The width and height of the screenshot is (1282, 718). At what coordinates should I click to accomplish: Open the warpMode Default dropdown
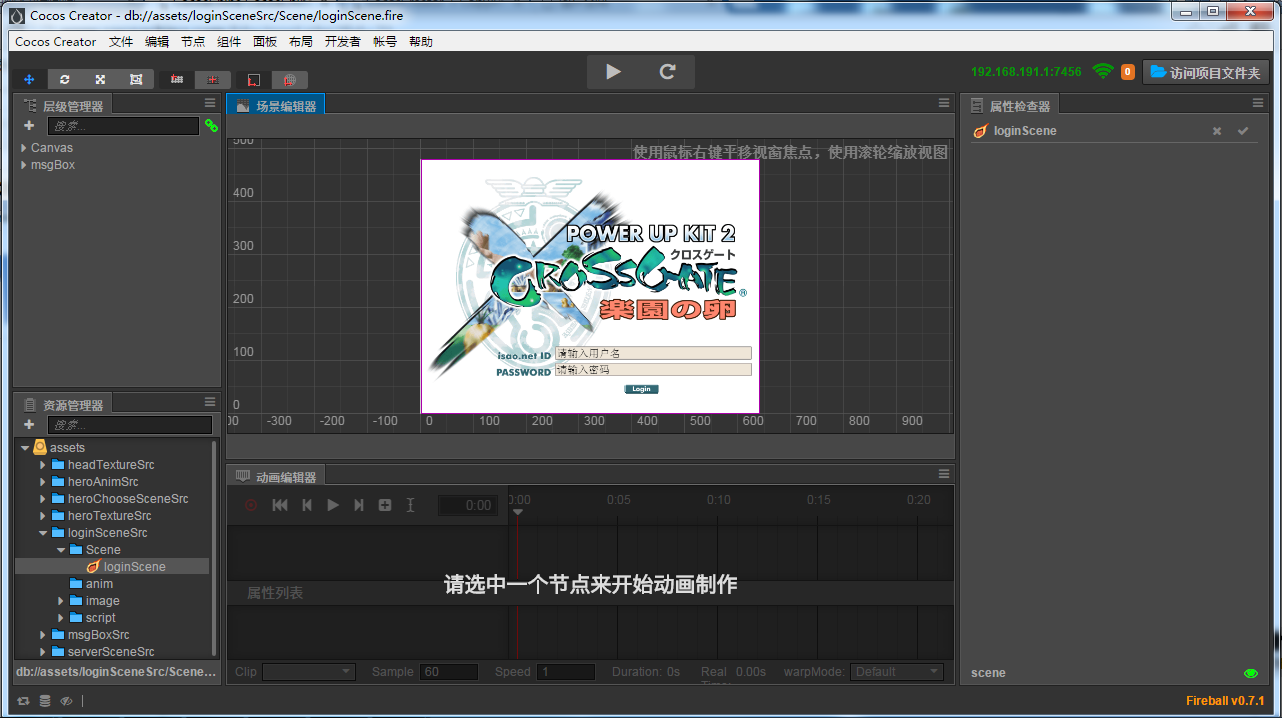click(898, 672)
